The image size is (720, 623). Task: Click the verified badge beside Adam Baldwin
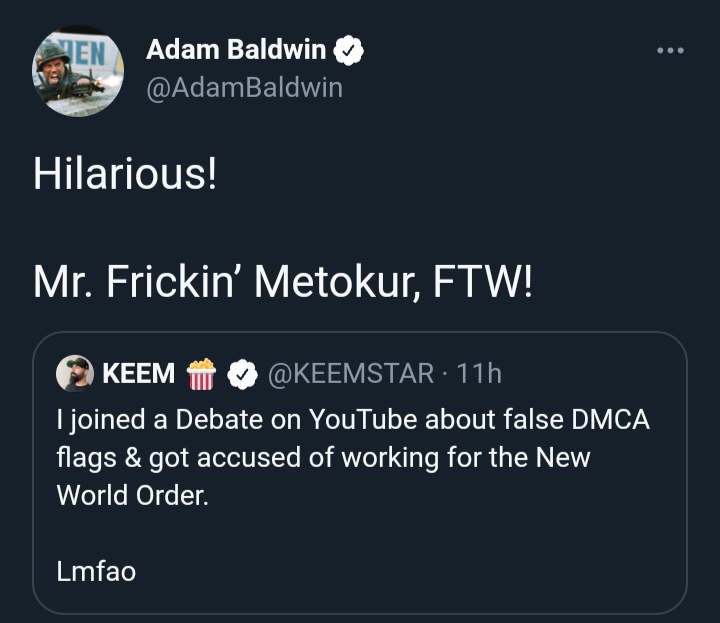(x=349, y=50)
